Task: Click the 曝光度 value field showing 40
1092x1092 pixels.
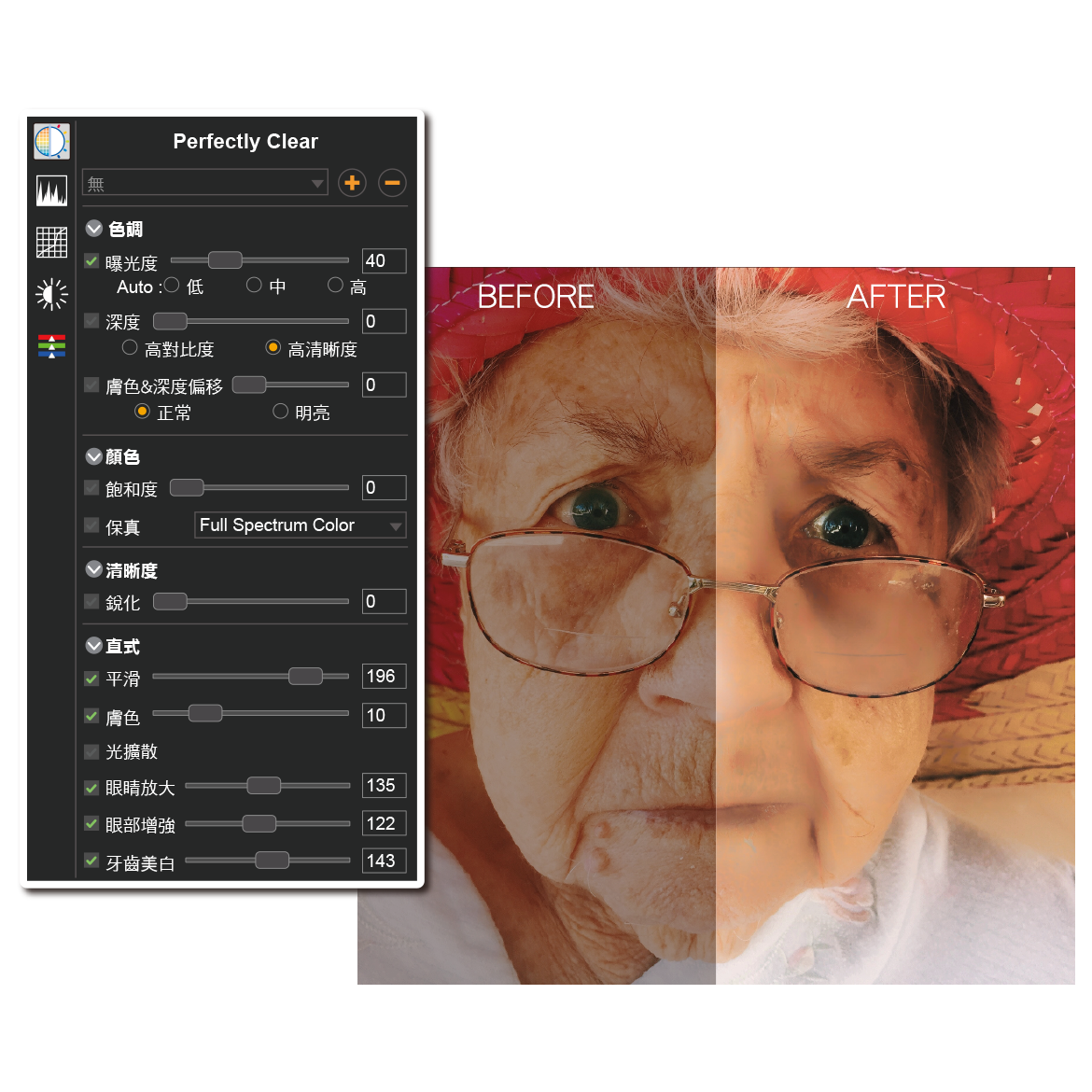Action: (x=385, y=261)
